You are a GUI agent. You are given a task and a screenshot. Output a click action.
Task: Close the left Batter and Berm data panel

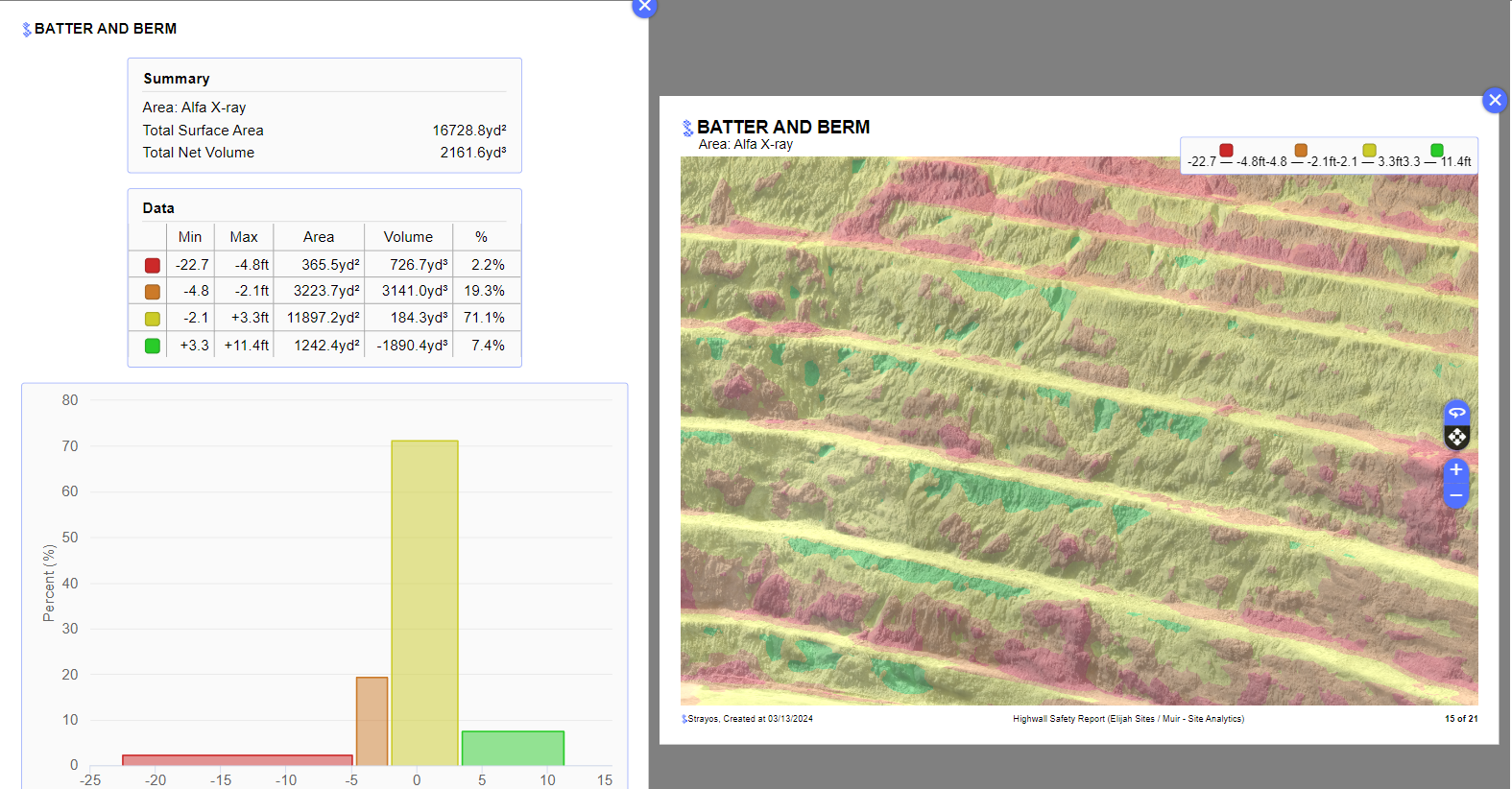[644, 7]
